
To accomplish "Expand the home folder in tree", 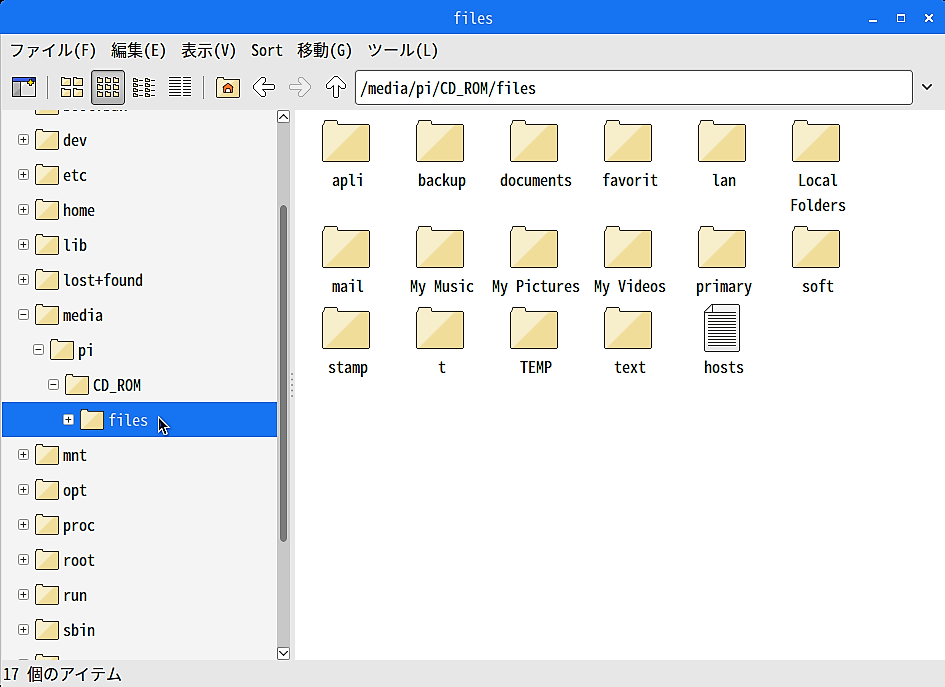I will coord(24,210).
